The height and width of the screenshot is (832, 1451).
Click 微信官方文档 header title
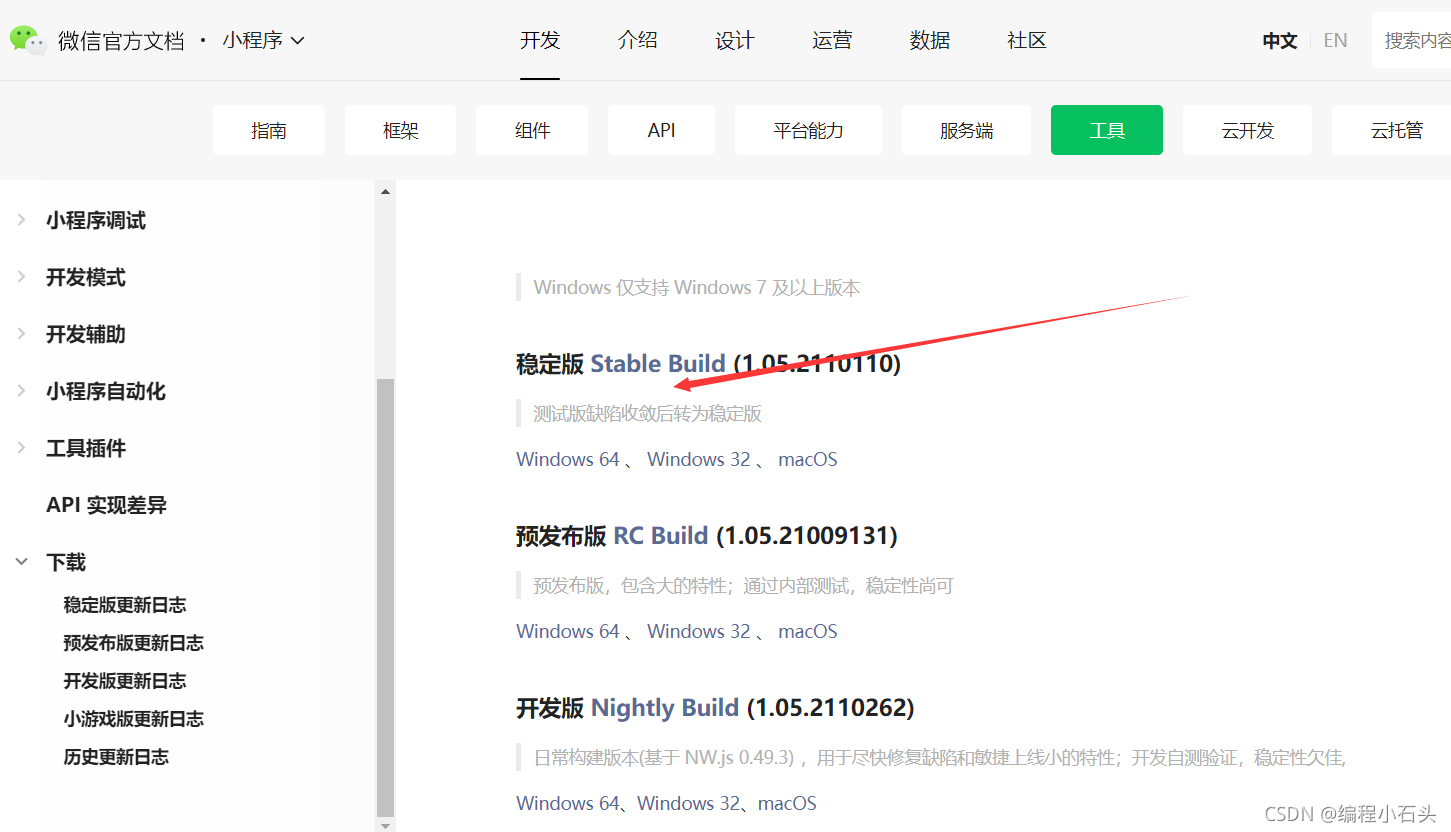tap(121, 41)
